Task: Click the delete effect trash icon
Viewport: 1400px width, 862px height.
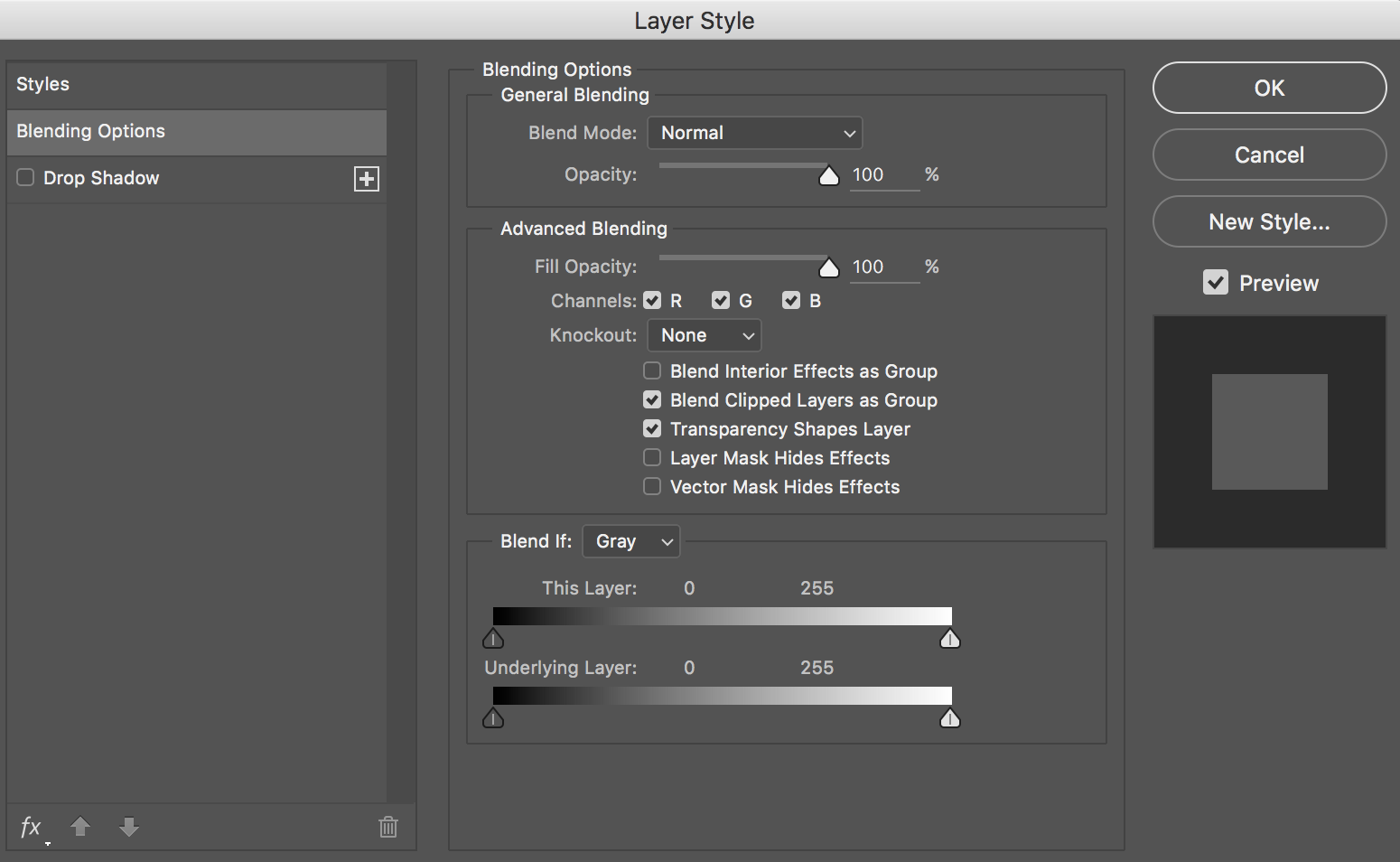Action: (388, 826)
